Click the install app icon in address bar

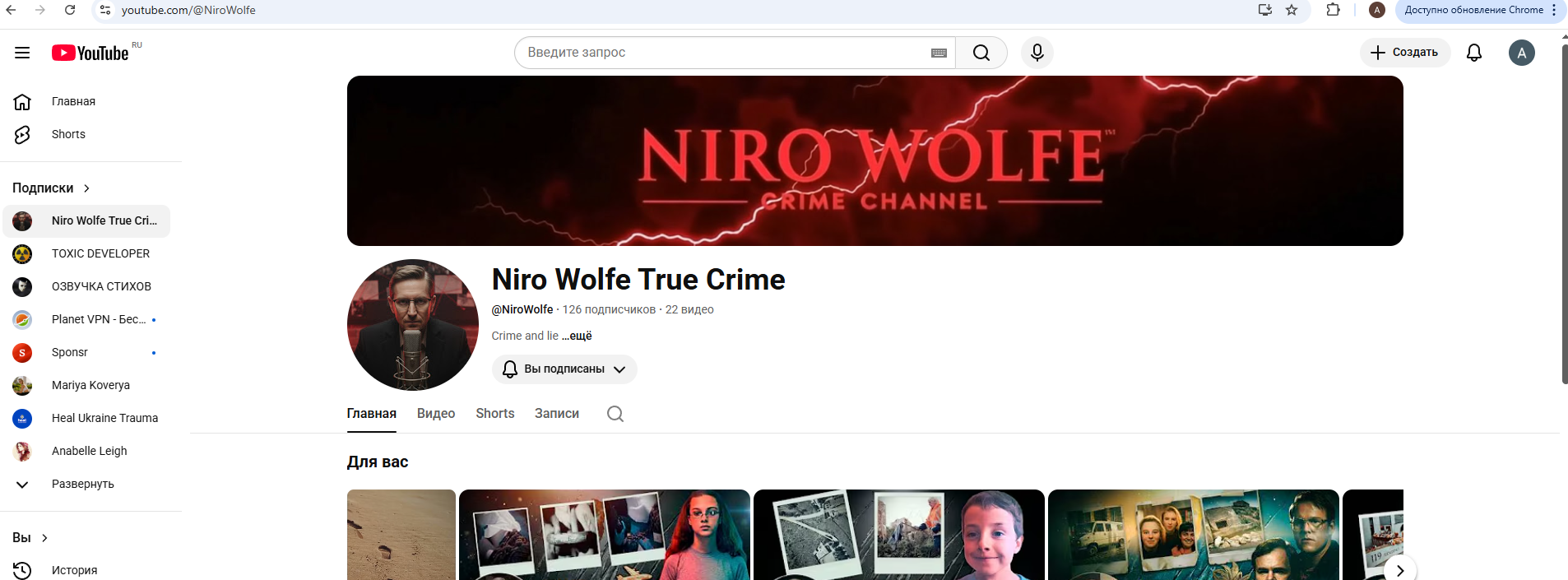[x=1265, y=10]
